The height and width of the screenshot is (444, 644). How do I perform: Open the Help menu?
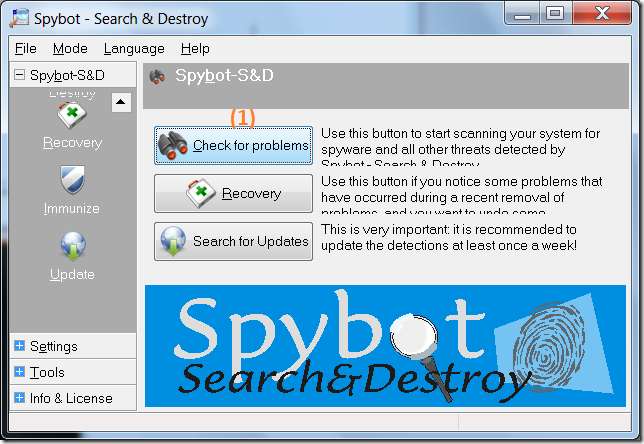(195, 48)
